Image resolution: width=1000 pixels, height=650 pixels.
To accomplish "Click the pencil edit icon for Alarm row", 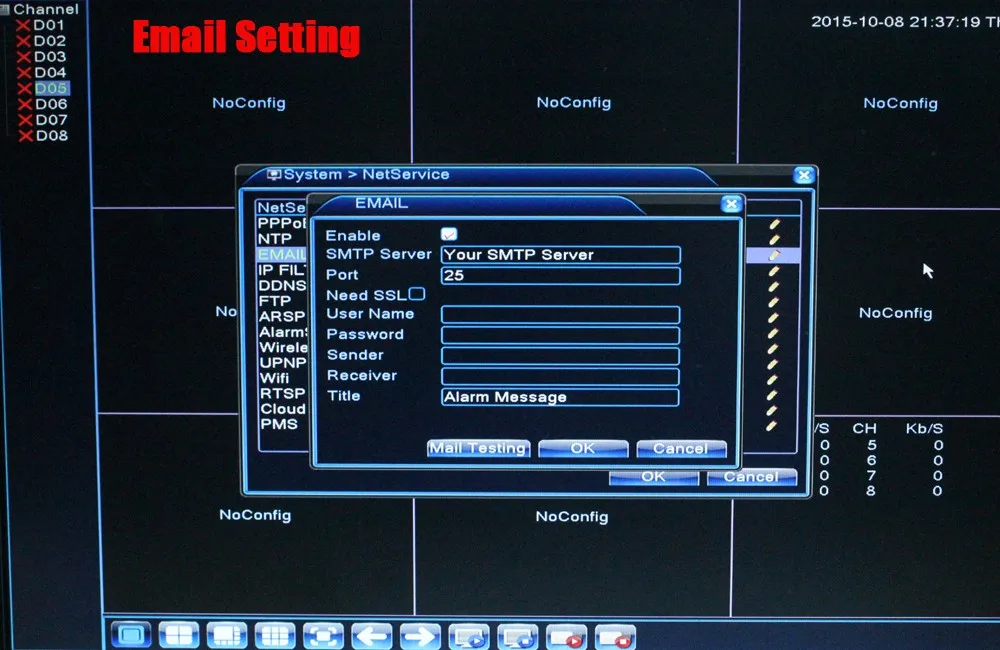I will point(773,332).
